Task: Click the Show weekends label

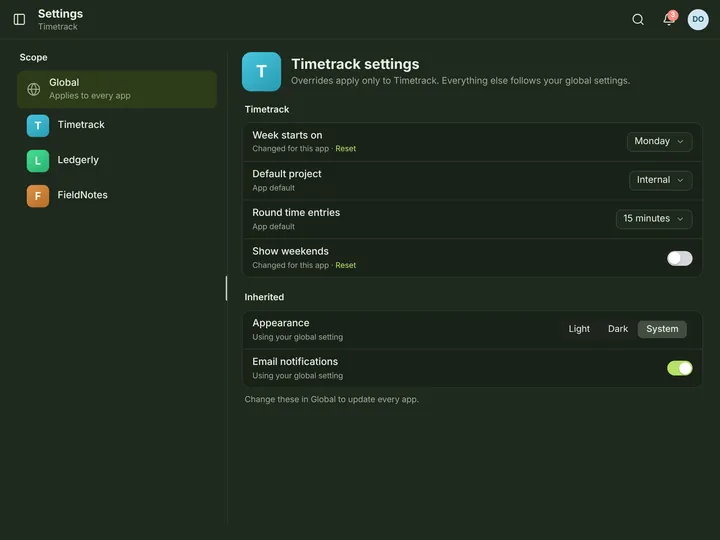Action: (290, 251)
